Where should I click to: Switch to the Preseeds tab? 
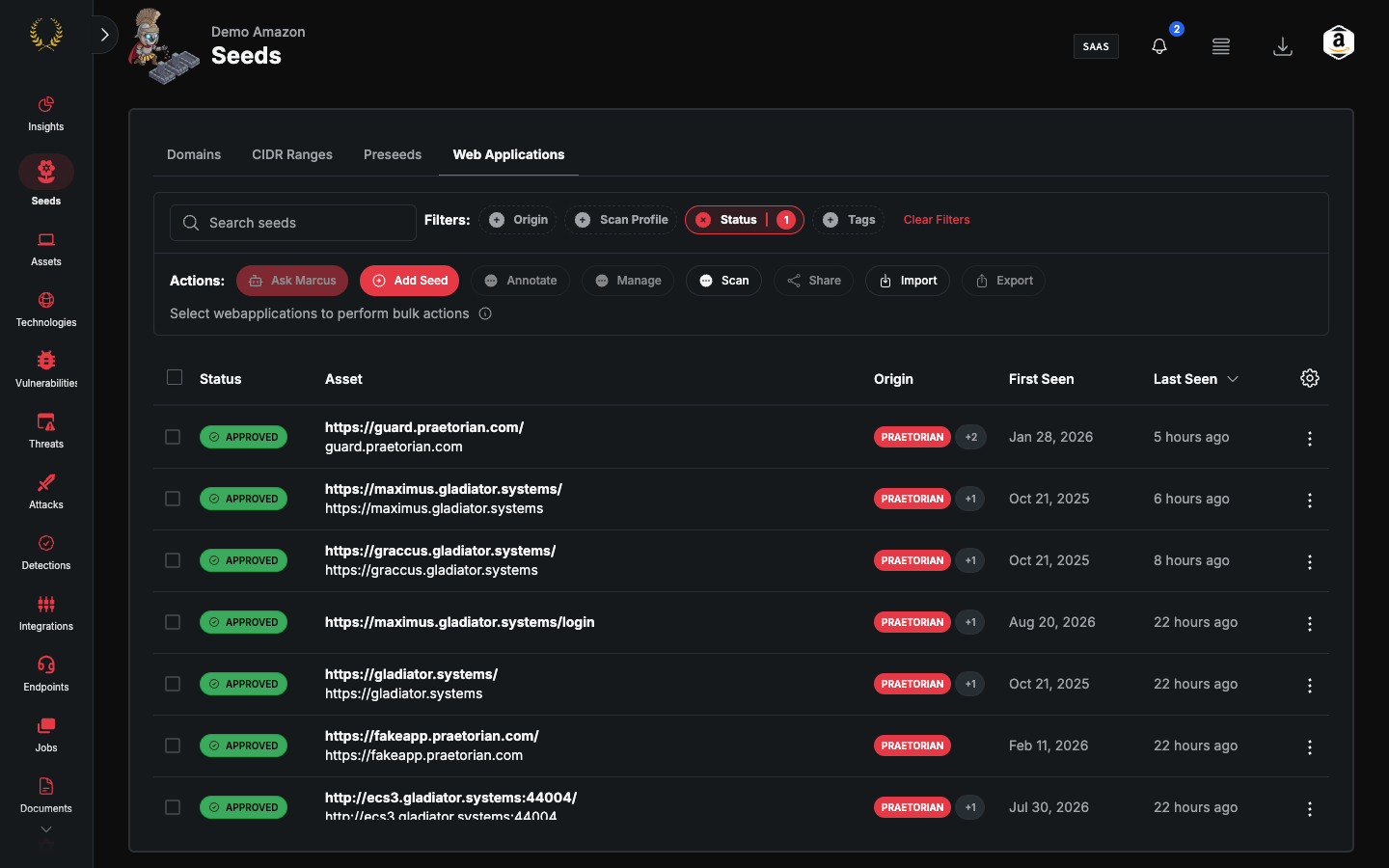(x=393, y=154)
